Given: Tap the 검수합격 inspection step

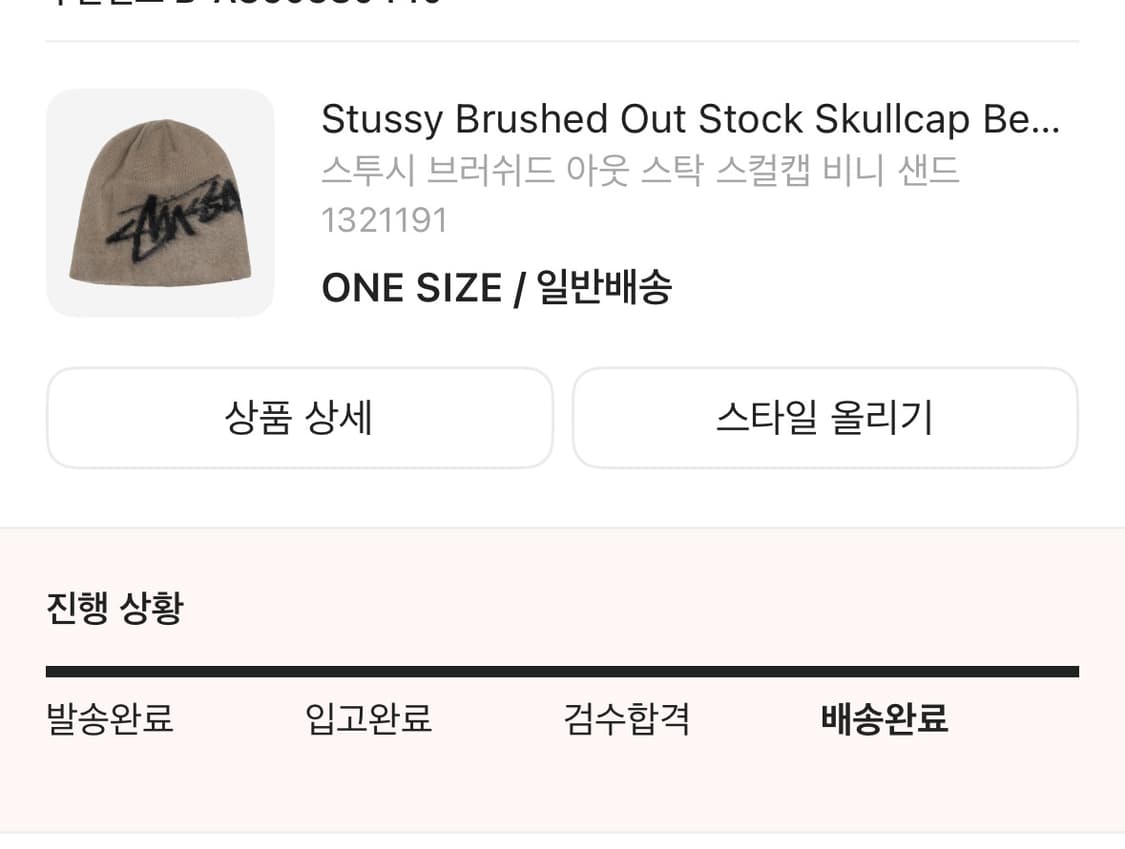Looking at the screenshot, I should pyautogui.click(x=626, y=719).
